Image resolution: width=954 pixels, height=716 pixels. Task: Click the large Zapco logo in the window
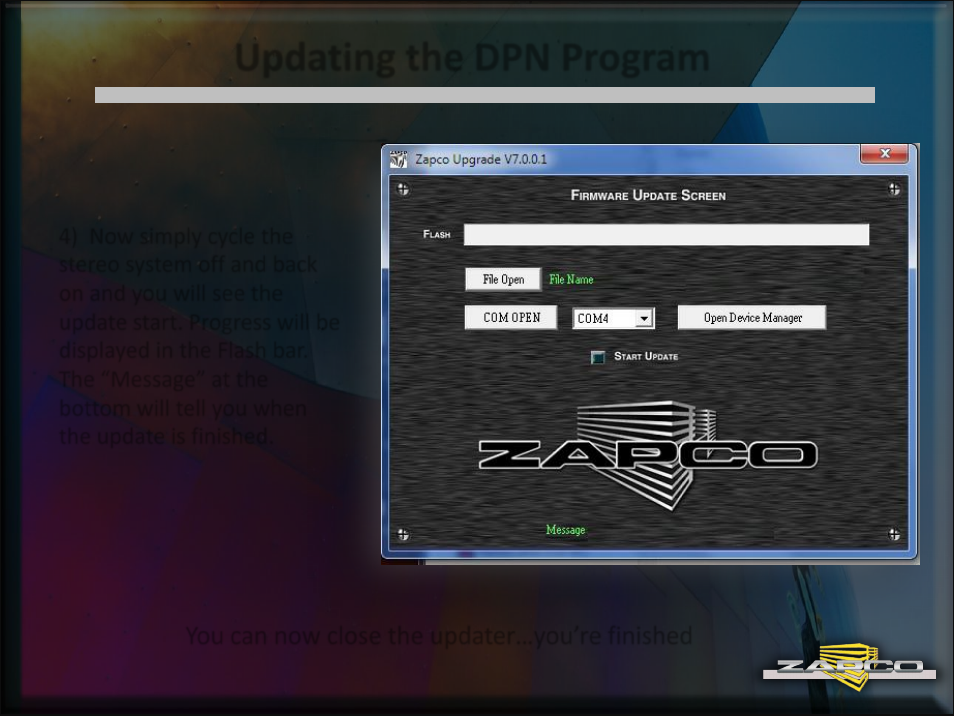648,455
